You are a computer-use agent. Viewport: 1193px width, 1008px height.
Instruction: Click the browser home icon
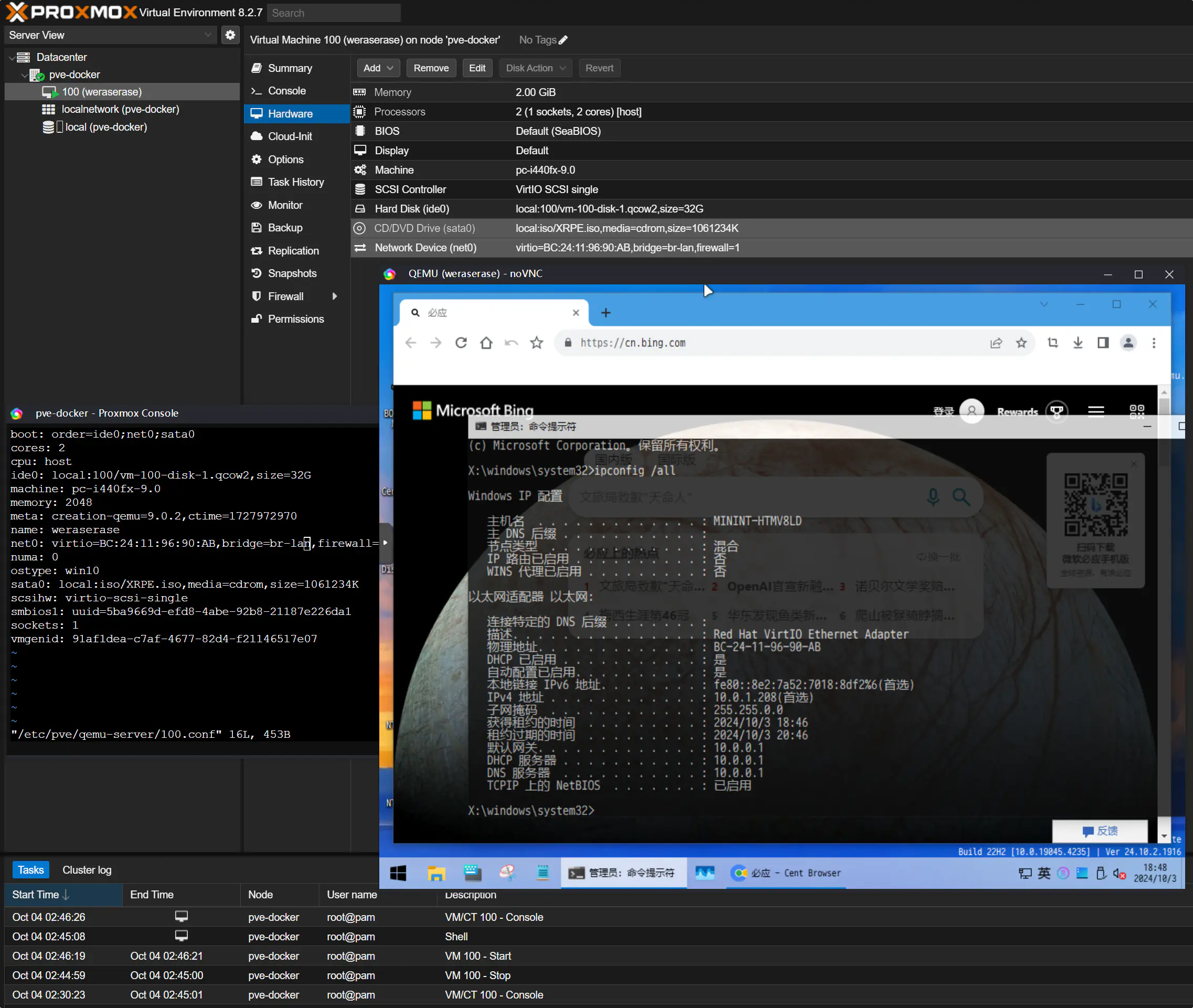[486, 343]
